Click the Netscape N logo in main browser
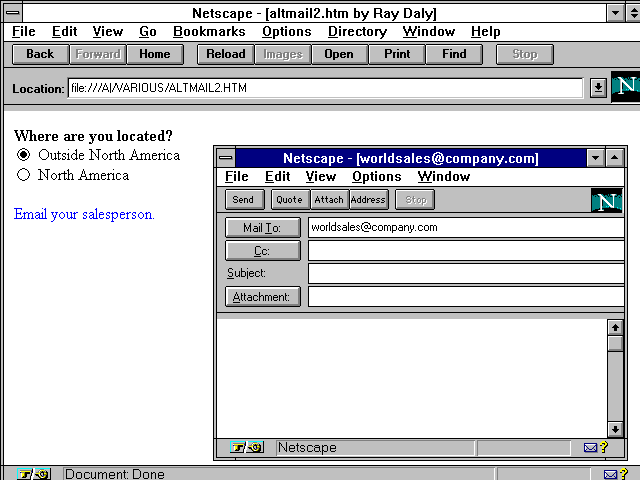This screenshot has width=640, height=480. tap(625, 87)
